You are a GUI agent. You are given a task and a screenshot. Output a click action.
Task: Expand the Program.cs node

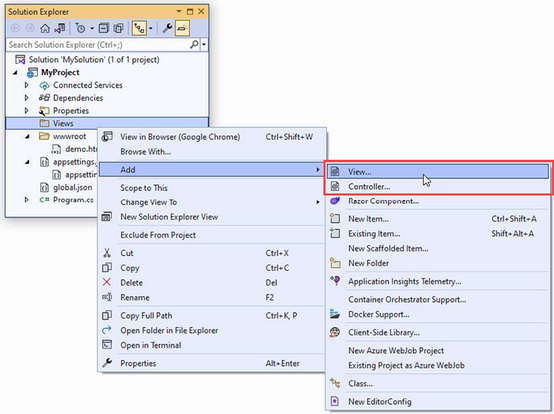coord(26,200)
